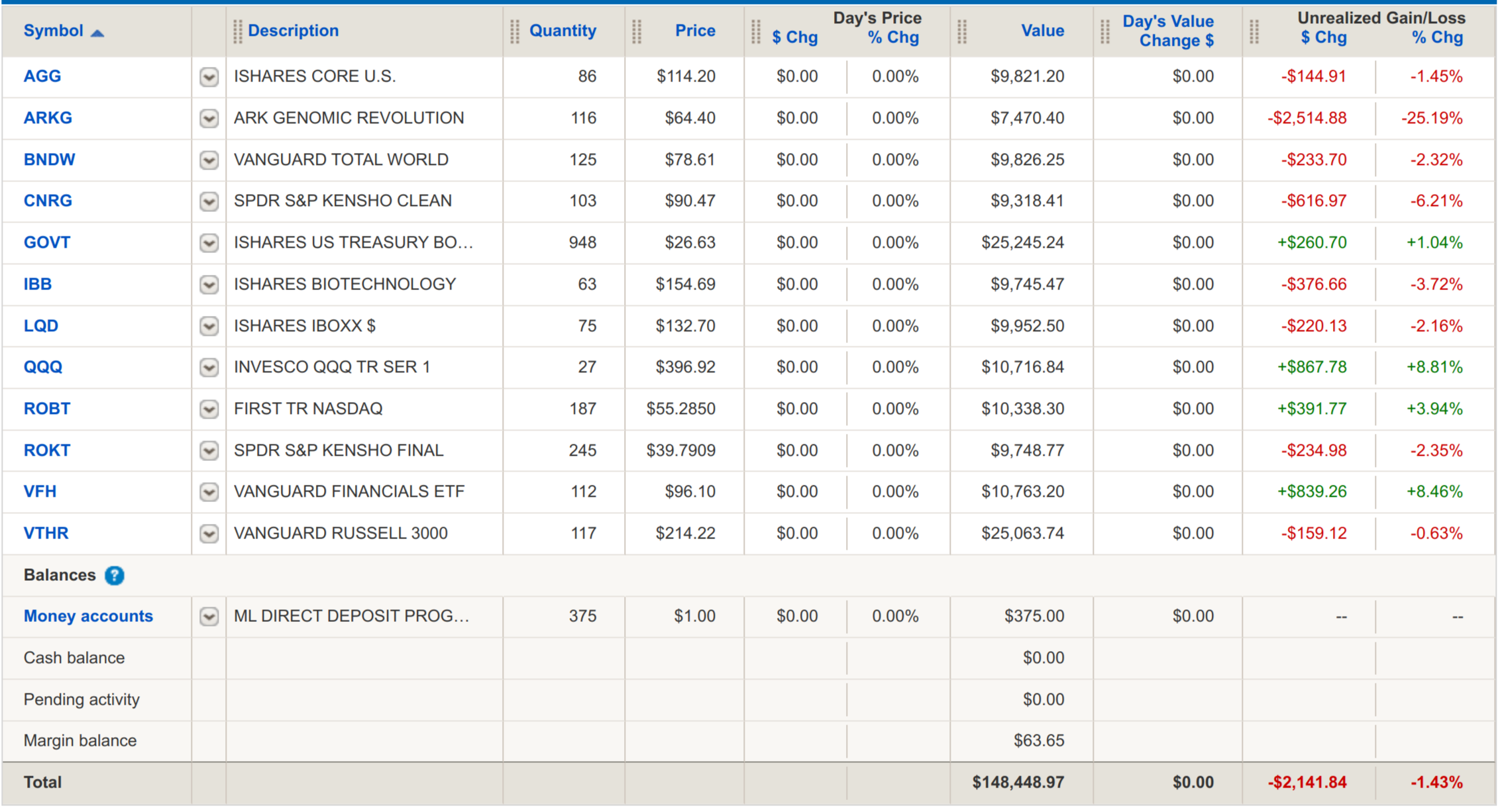Click the Unrealized Gain/Loss drag handle
The image size is (1502, 812).
[1254, 31]
